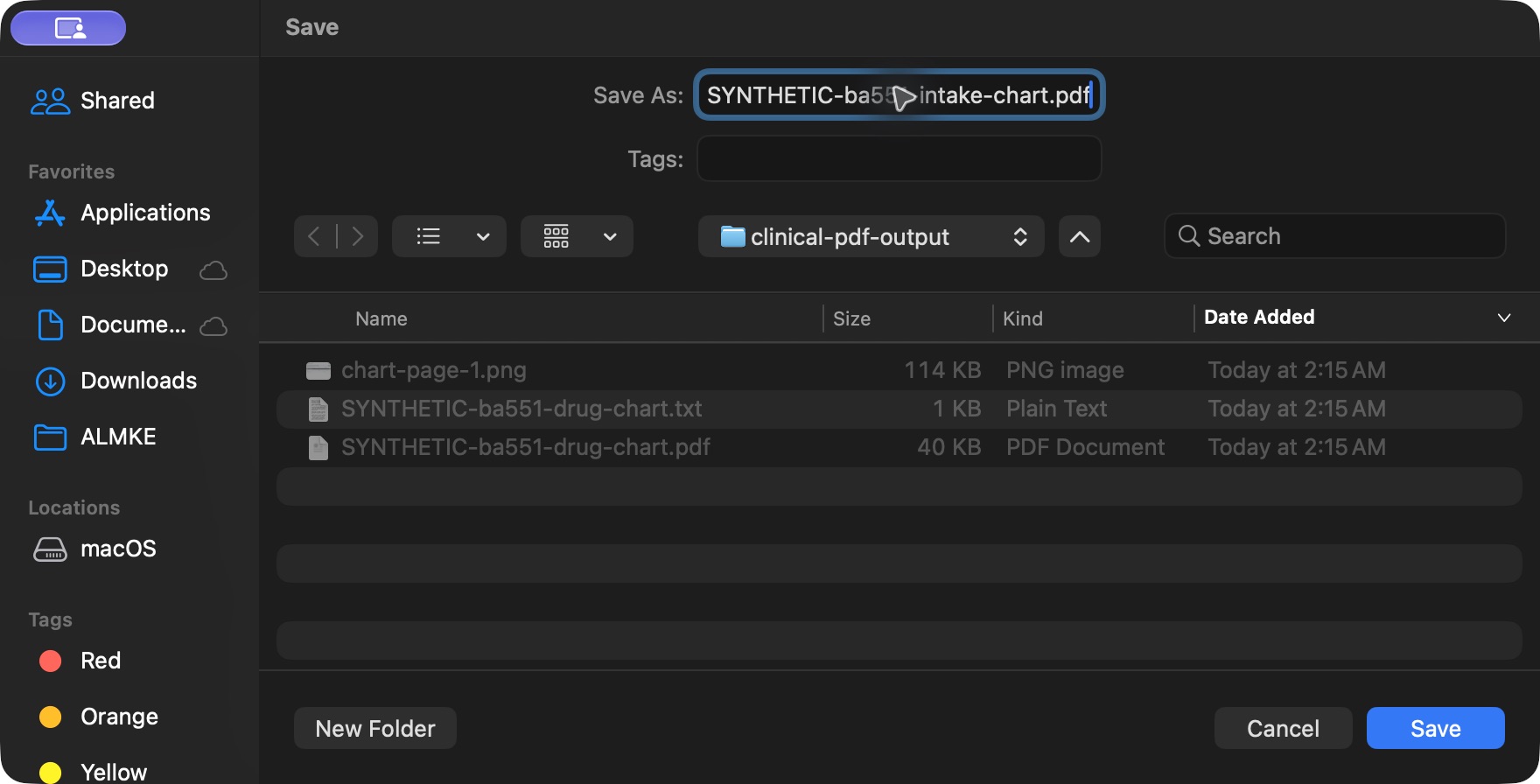Image resolution: width=1540 pixels, height=784 pixels.
Task: Open Shared in the sidebar
Action: pos(92,101)
